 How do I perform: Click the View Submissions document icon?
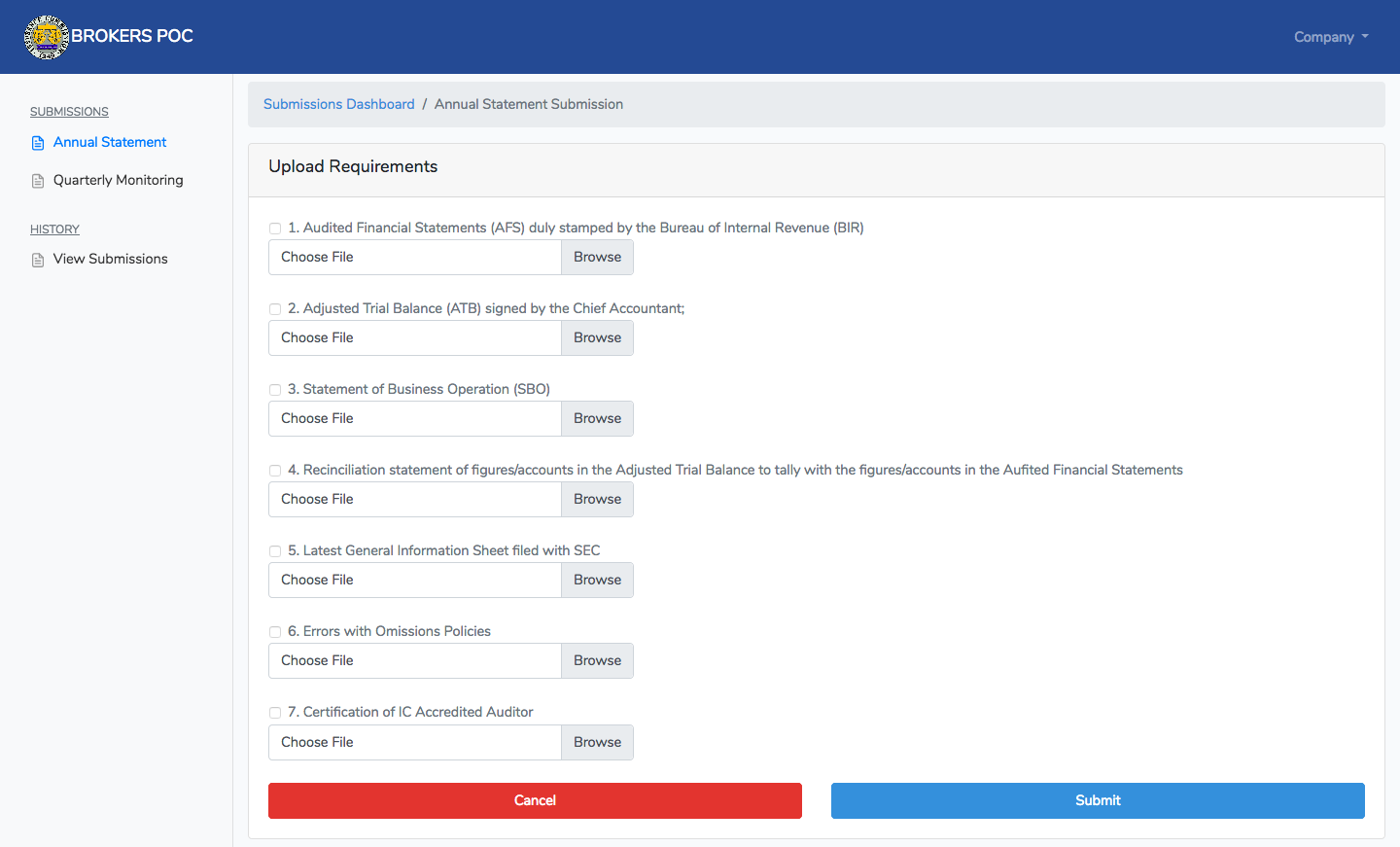[x=38, y=260]
